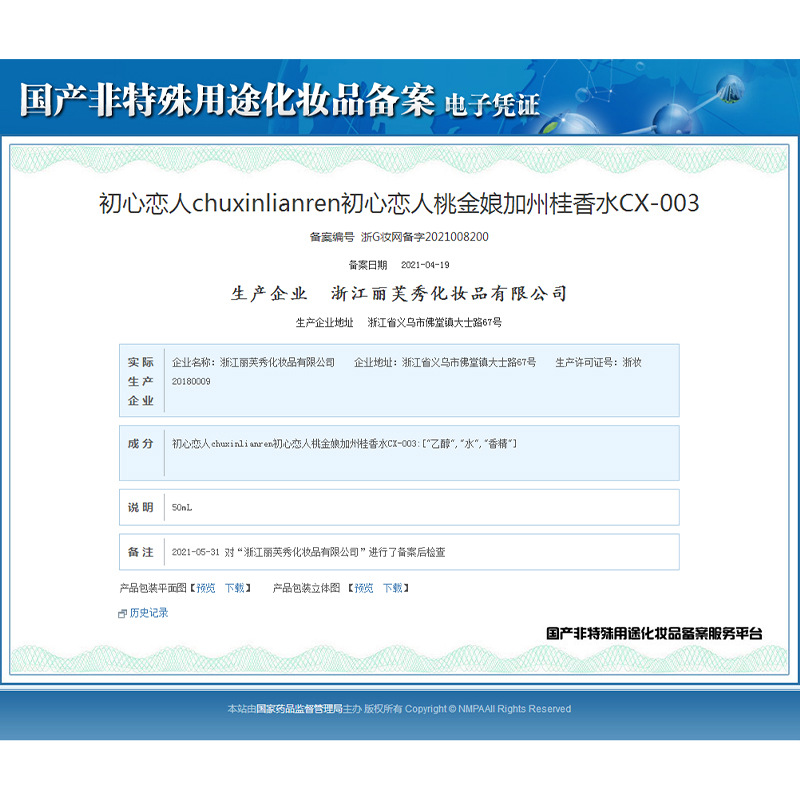Viewport: 800px width, 800px height.
Task: Click the 50mL description value
Action: pos(182,508)
